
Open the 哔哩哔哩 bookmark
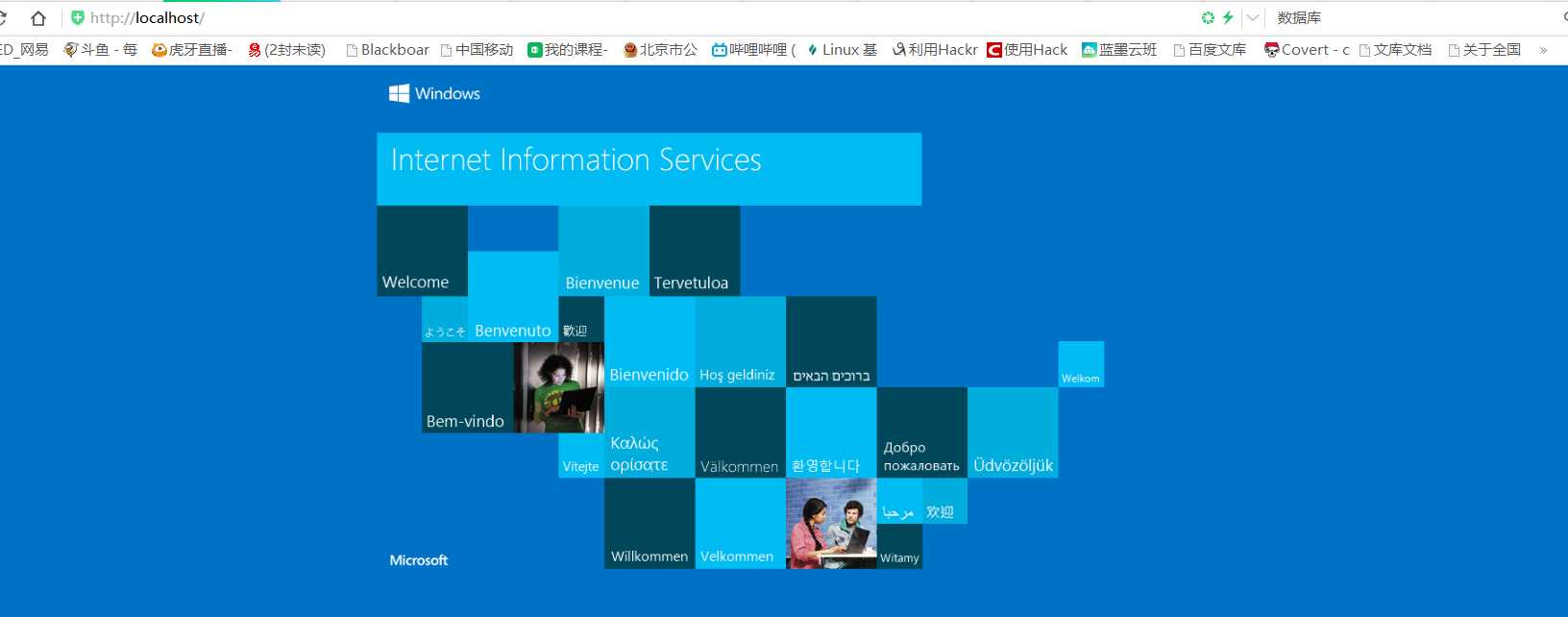pyautogui.click(x=753, y=50)
